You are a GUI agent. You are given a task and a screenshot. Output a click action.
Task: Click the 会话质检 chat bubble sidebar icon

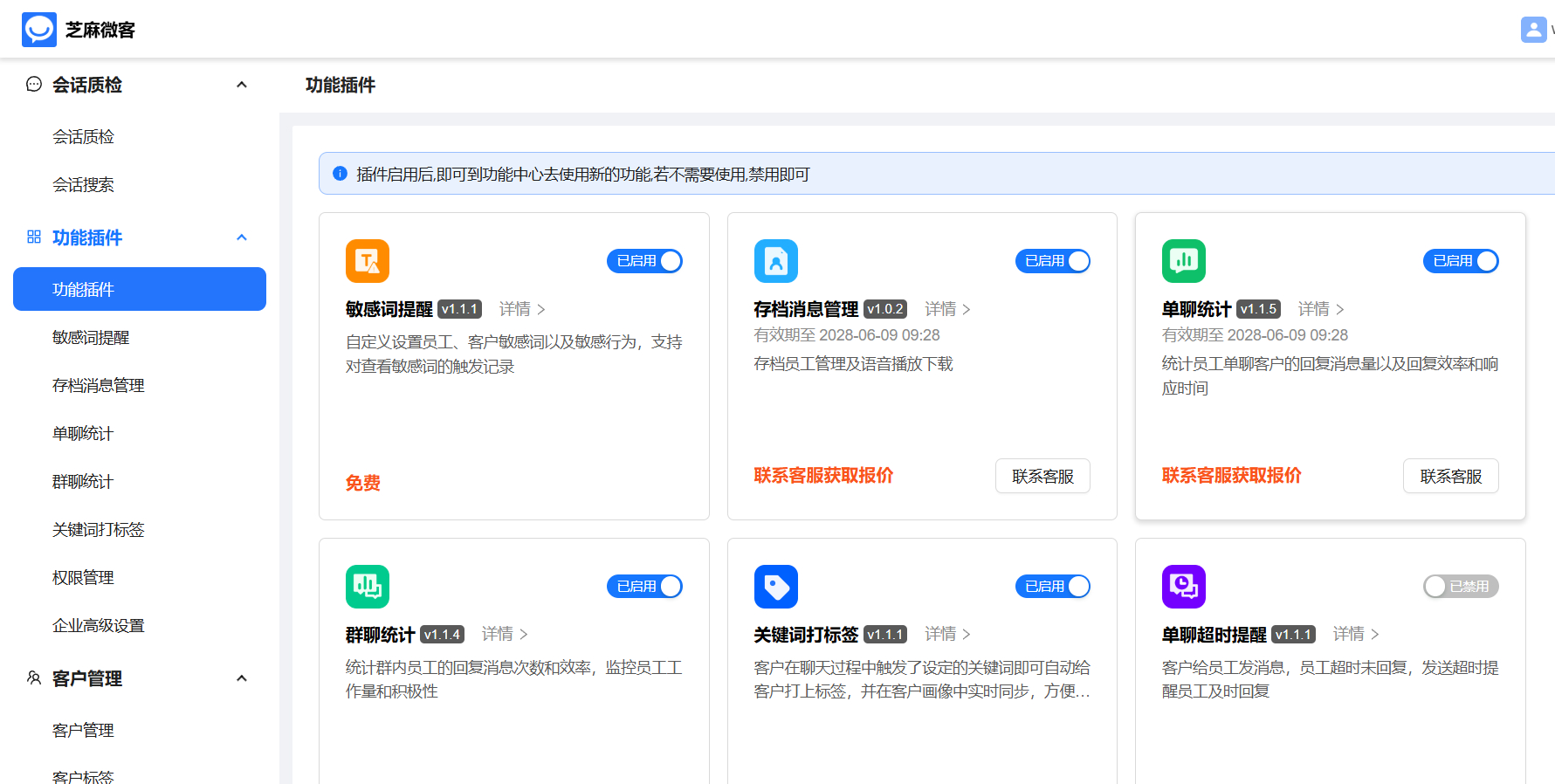[34, 85]
